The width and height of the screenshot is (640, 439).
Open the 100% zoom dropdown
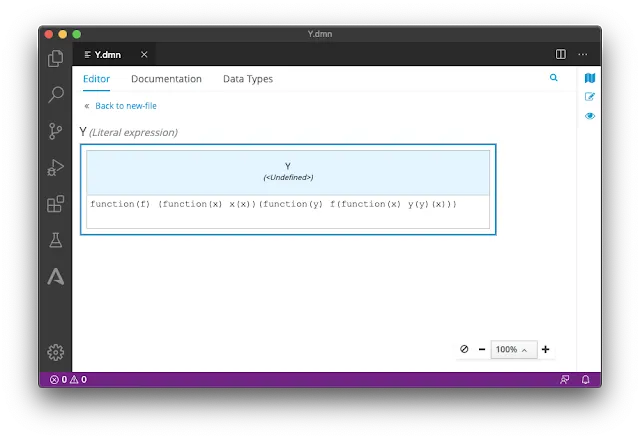tap(514, 350)
